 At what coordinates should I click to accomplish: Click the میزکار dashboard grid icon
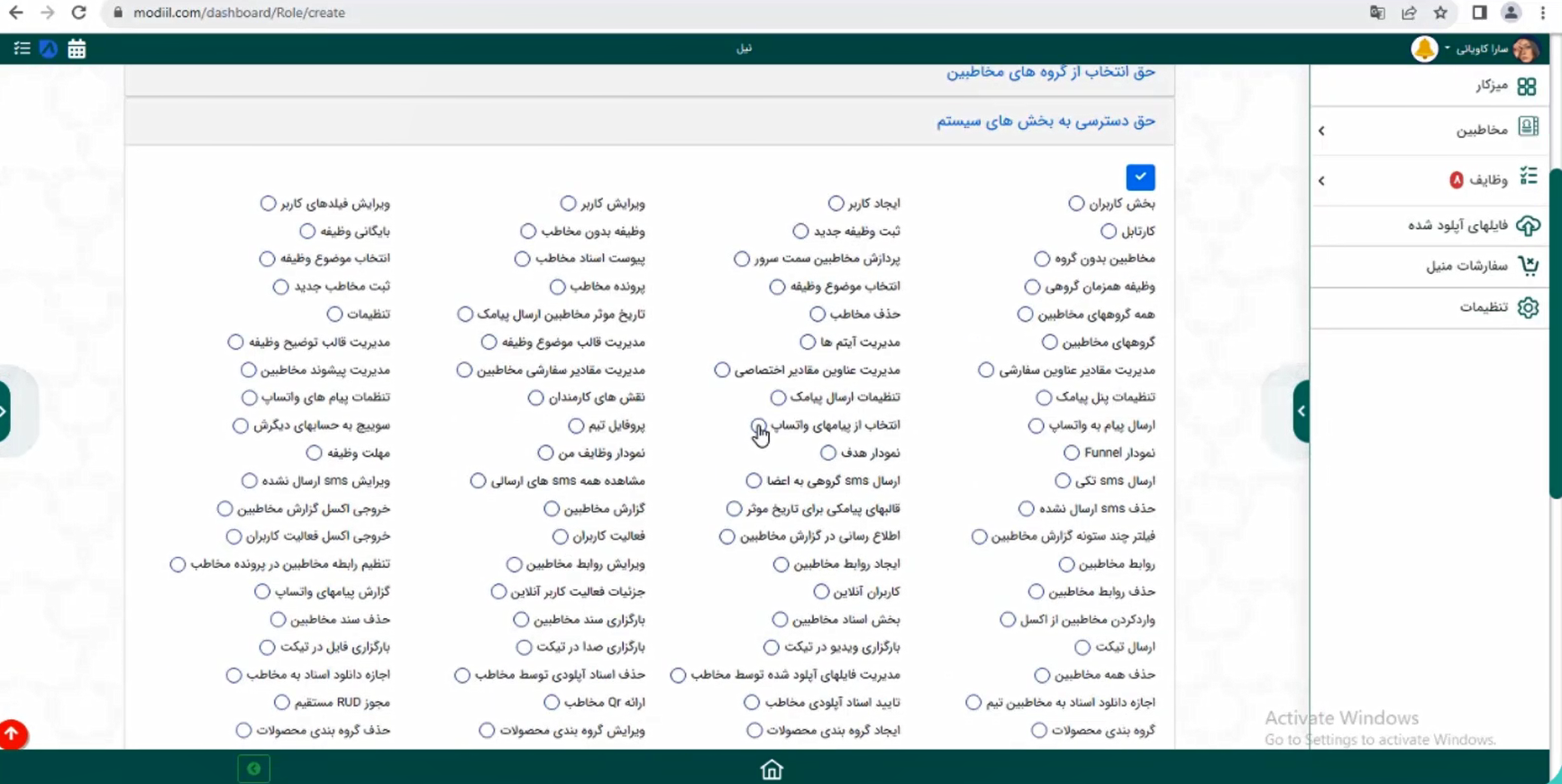click(x=1526, y=86)
